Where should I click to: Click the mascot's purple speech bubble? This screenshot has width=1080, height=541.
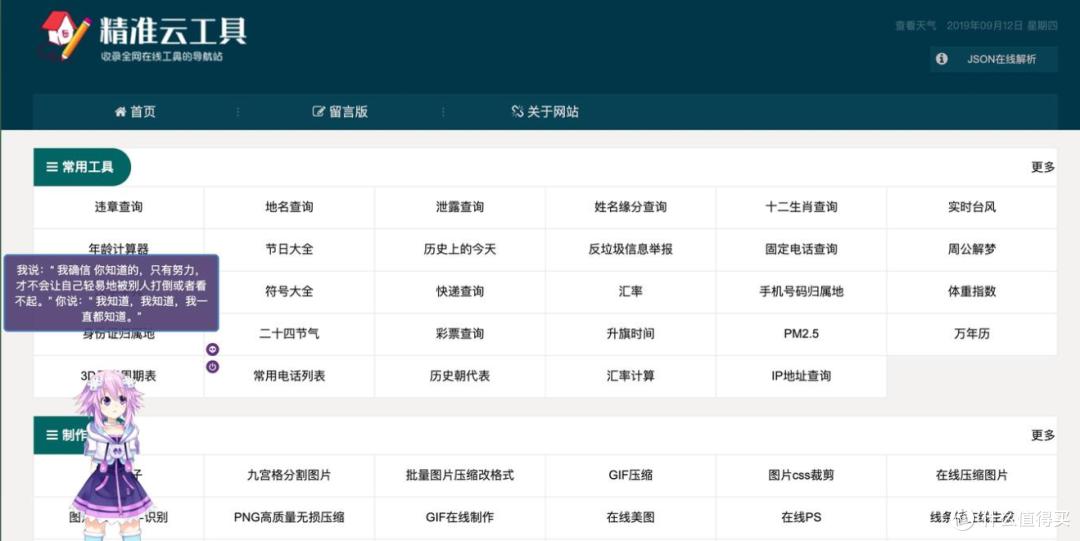[112, 293]
